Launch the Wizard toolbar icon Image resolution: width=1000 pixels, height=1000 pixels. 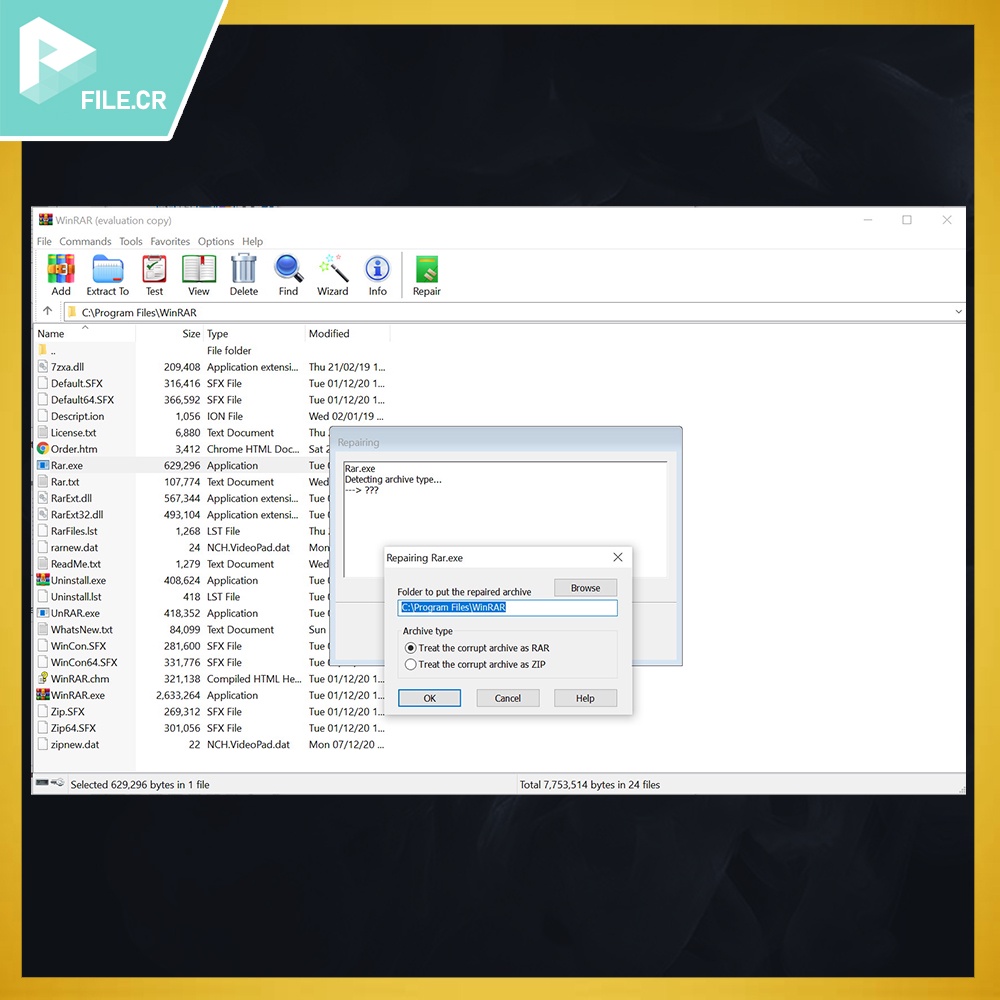pyautogui.click(x=333, y=270)
